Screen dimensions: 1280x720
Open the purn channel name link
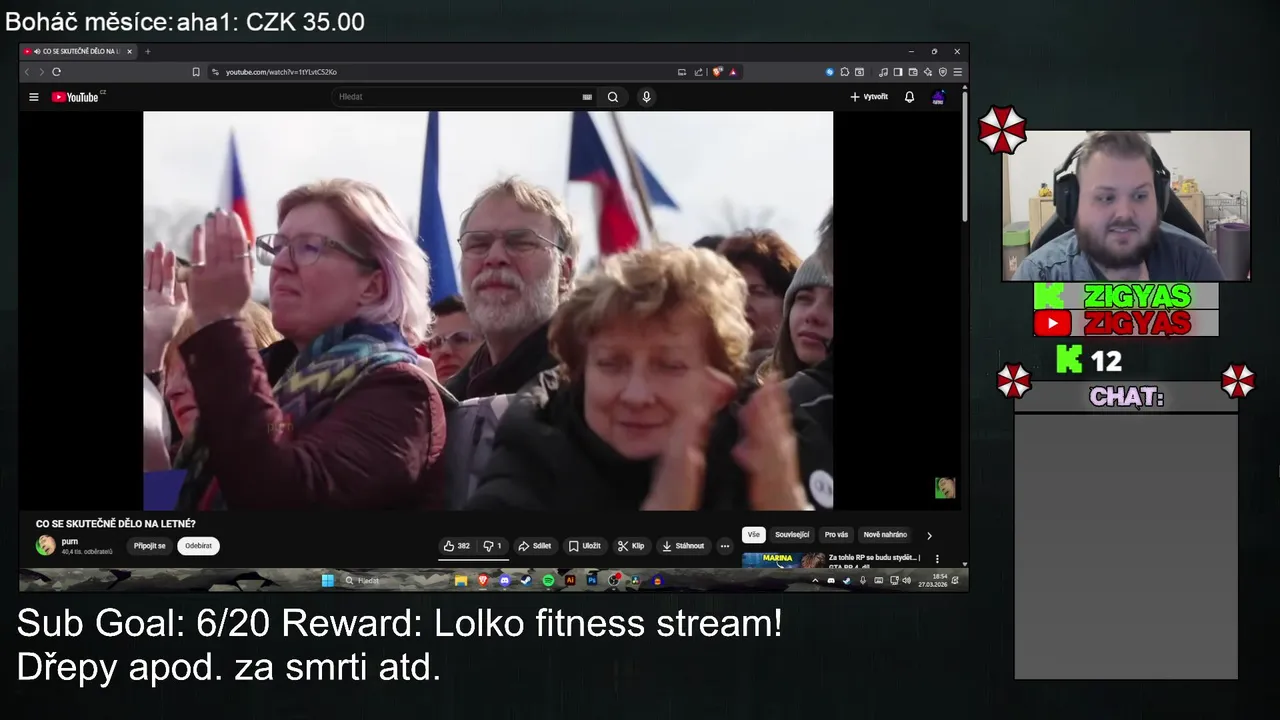click(x=70, y=541)
